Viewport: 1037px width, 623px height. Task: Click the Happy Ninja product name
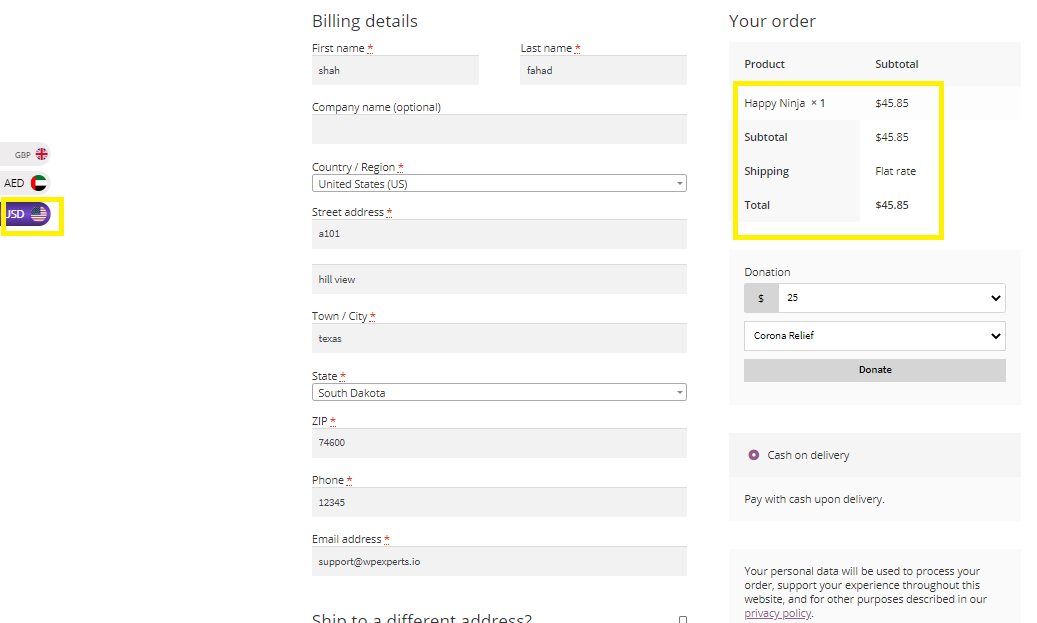pos(774,103)
